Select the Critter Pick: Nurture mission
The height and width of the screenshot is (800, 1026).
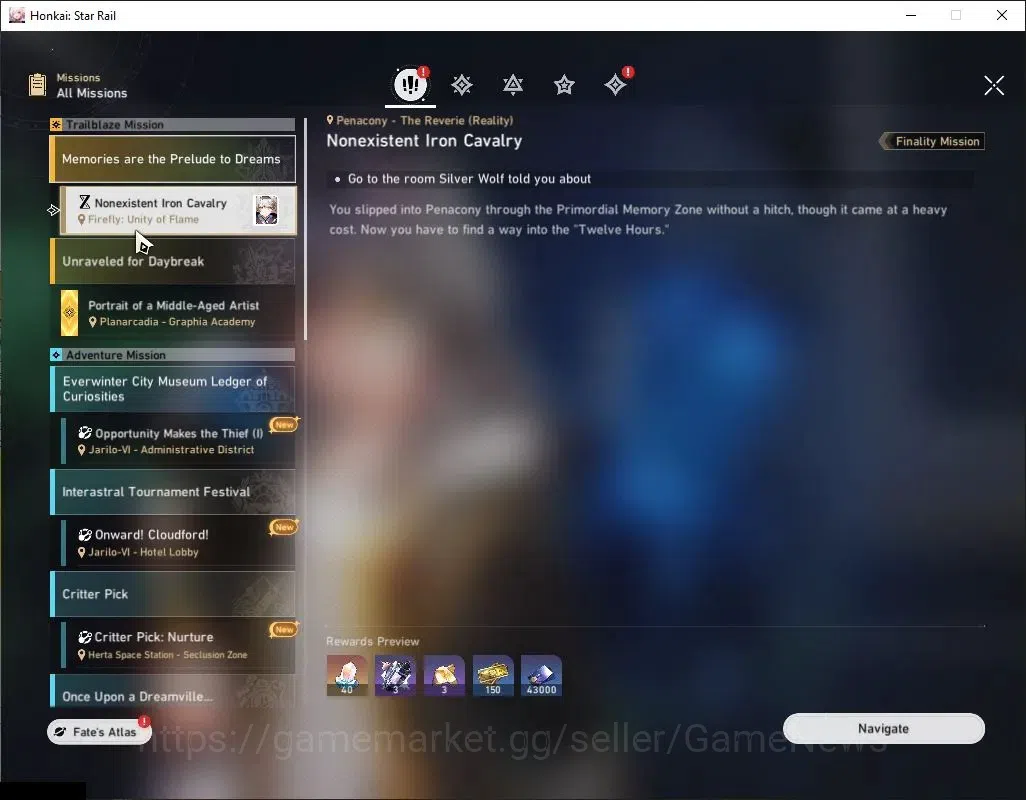[x=178, y=645]
